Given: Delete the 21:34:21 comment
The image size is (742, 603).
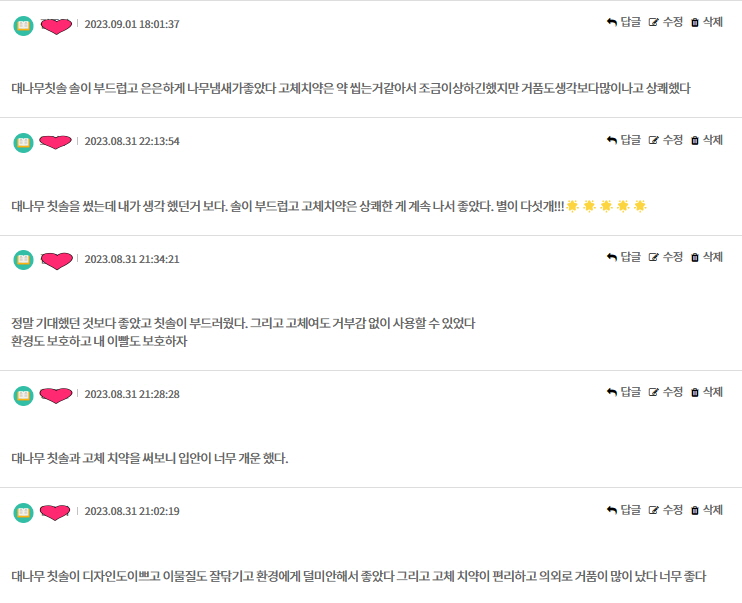Looking at the screenshot, I should point(707,257).
